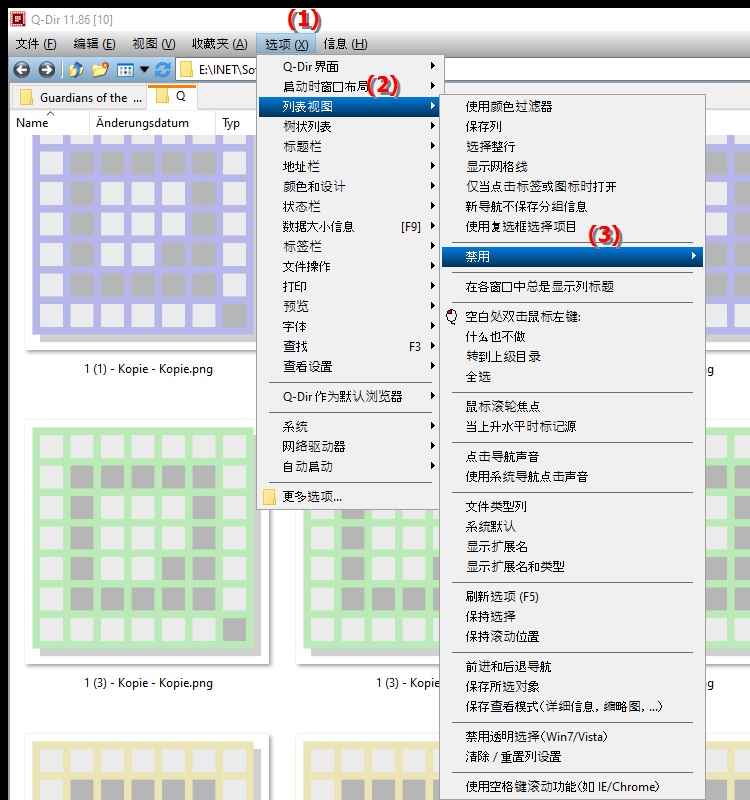Expand the 状态栏 submenu
This screenshot has height=800, width=750.
click(349, 207)
